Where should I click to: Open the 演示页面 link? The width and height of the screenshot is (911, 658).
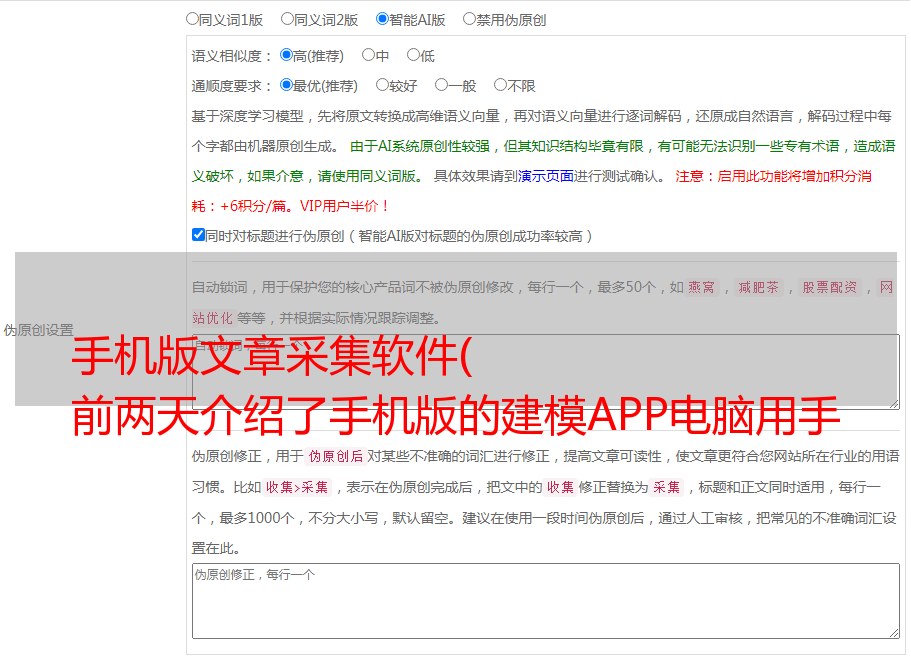click(x=546, y=176)
